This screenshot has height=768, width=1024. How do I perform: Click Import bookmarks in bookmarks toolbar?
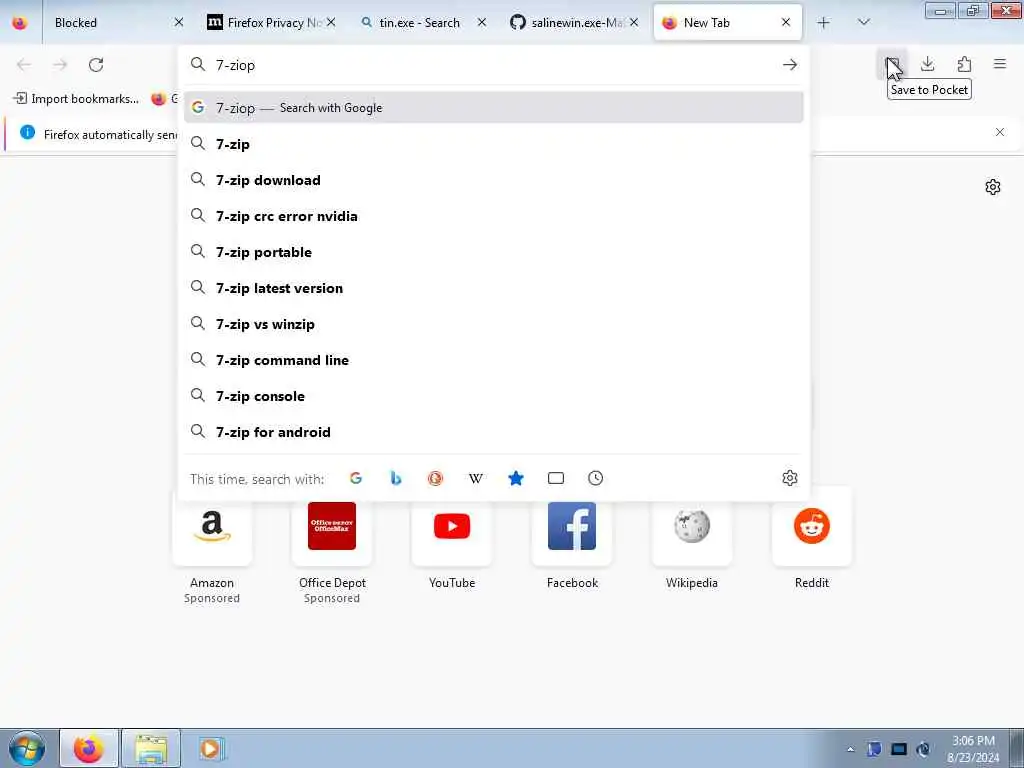pos(76,99)
